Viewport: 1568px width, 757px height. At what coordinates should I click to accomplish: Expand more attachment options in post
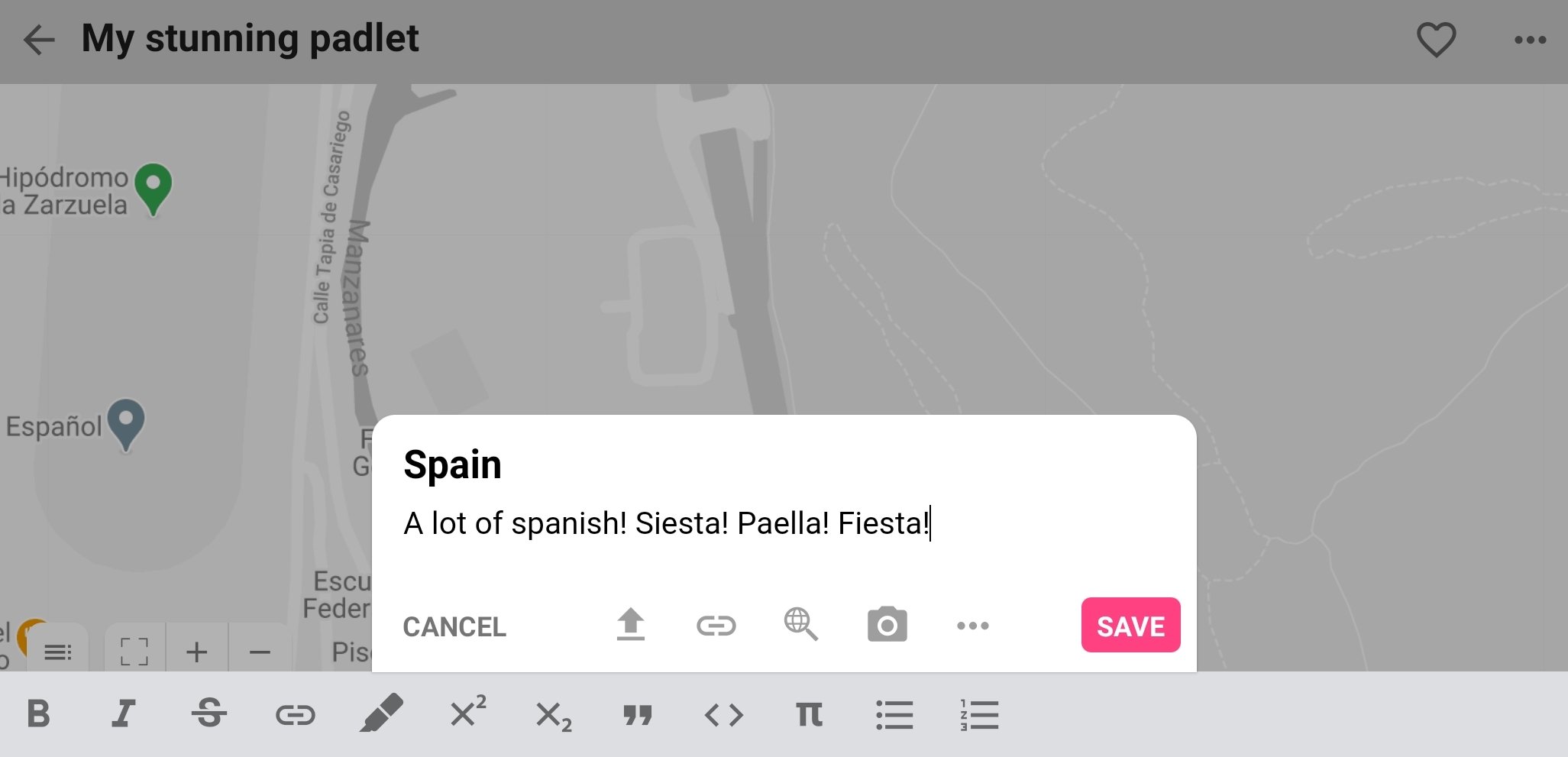pyautogui.click(x=972, y=626)
